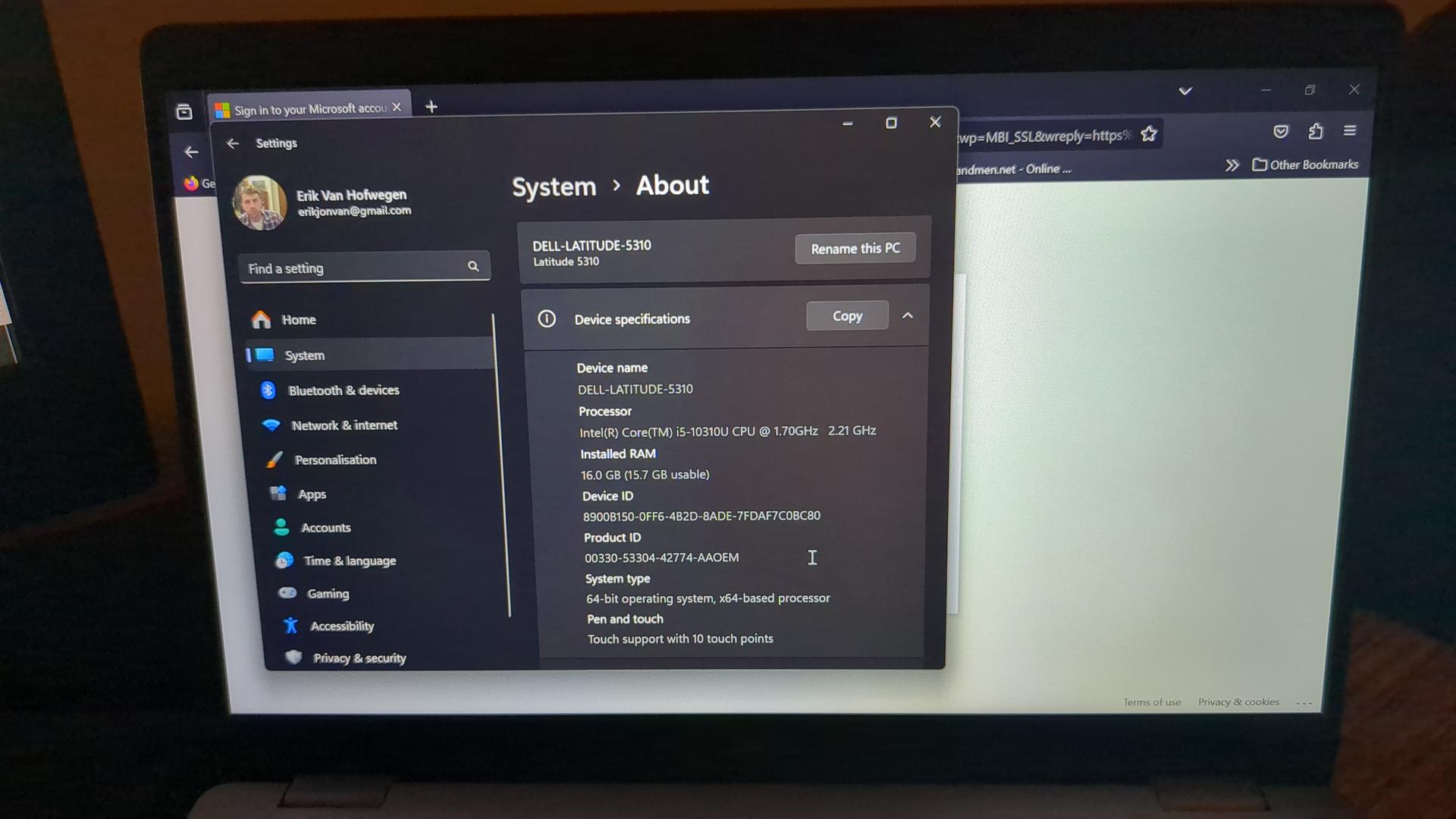Image resolution: width=1456 pixels, height=819 pixels.
Task: Open the Other Bookmarks folder
Action: click(x=1305, y=165)
